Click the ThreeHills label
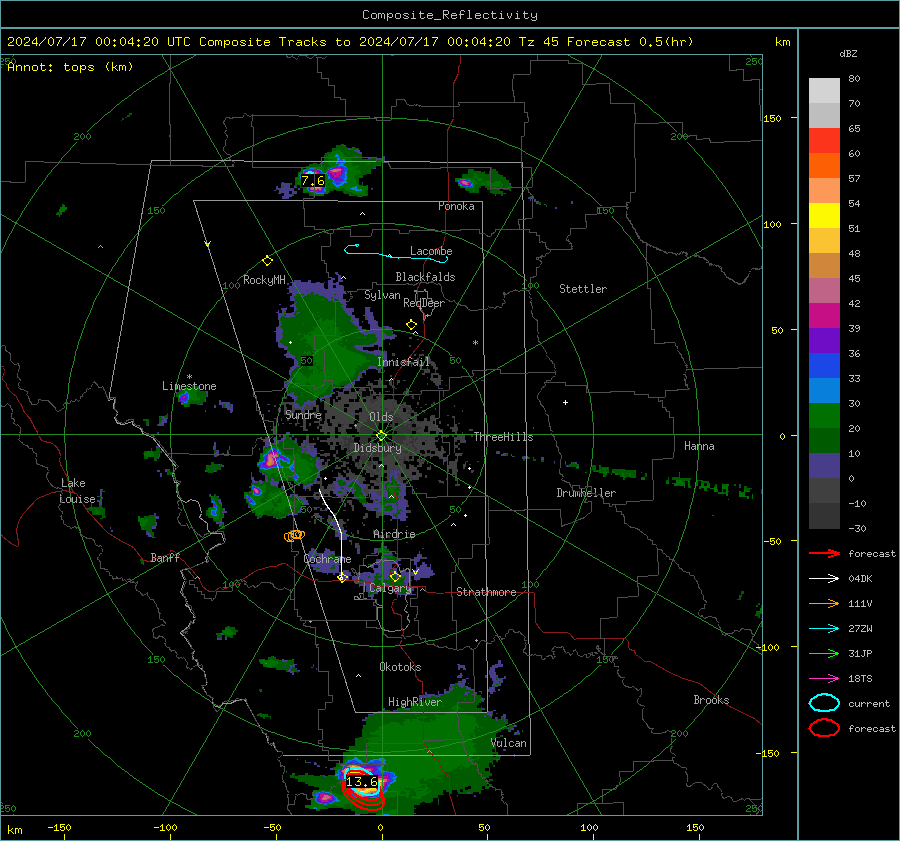The width and height of the screenshot is (900, 841). 503,437
